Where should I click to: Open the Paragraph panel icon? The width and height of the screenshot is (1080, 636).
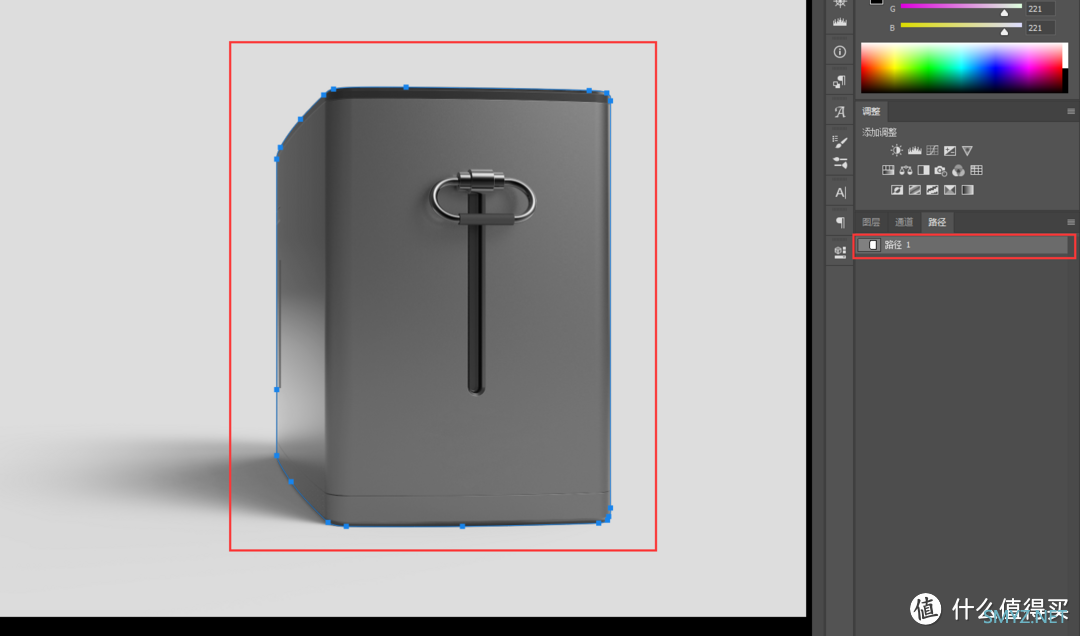coord(840,222)
